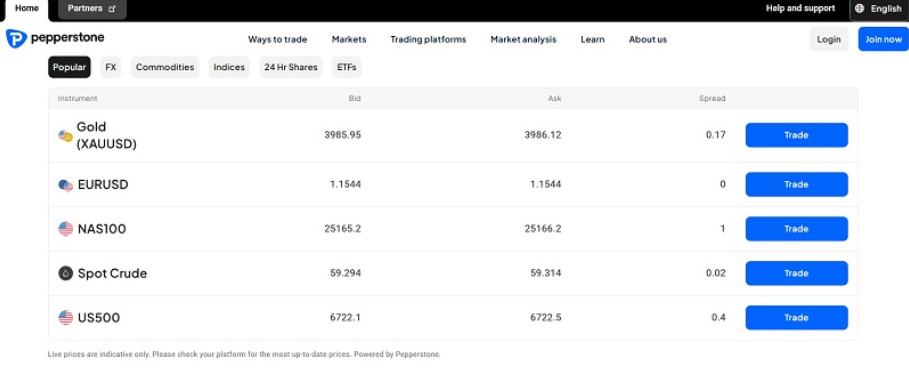This screenshot has width=909, height=389.
Task: Select the Commodities filter tab
Action: pos(165,67)
